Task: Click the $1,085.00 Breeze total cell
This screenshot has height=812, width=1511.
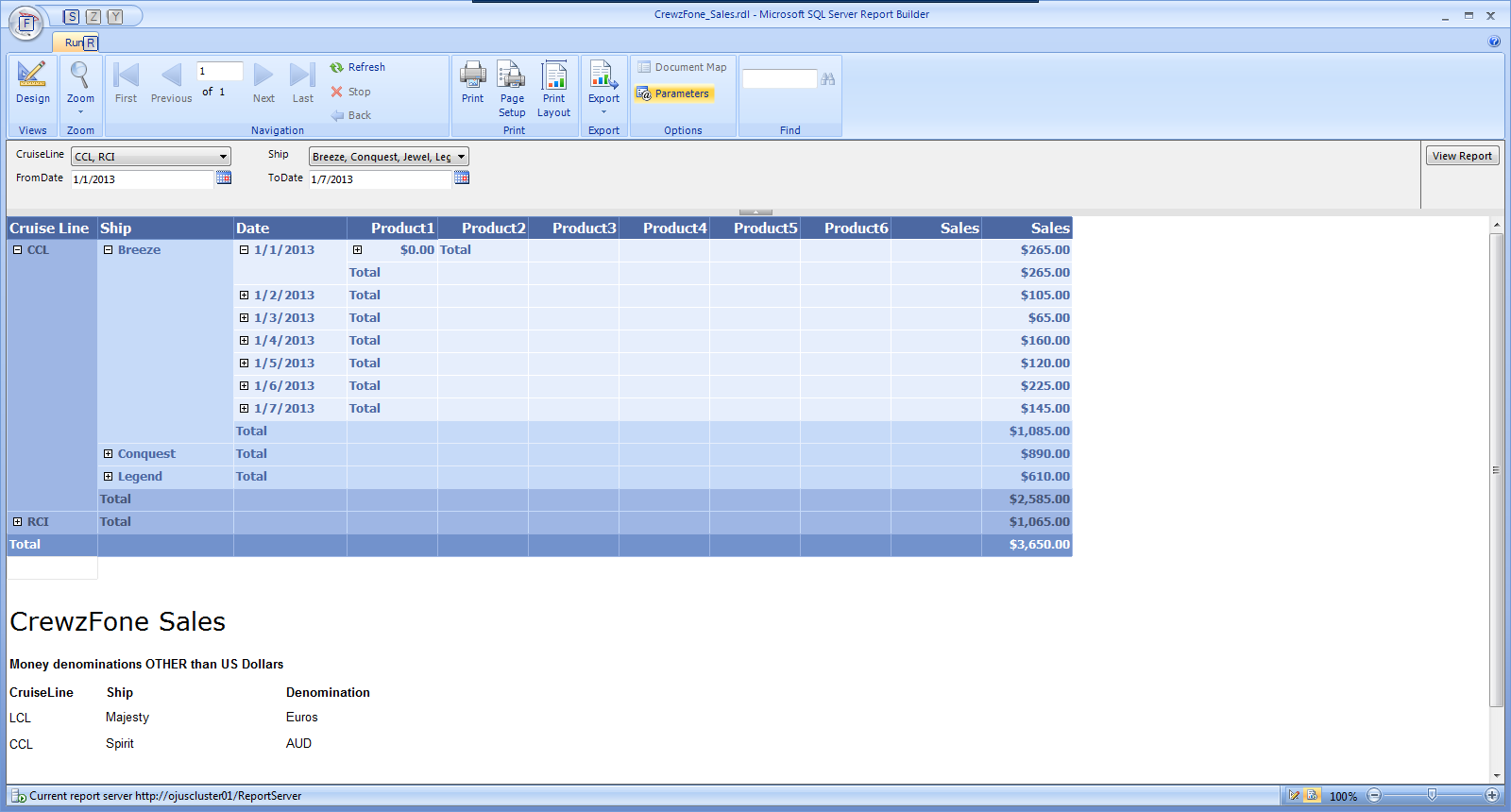Action: point(1027,431)
